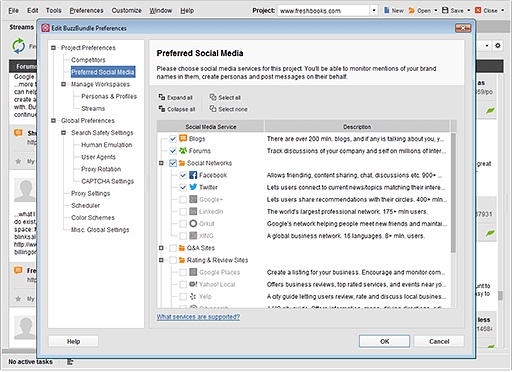Click the Yelp icon
The width and height of the screenshot is (512, 372).
(193, 296)
